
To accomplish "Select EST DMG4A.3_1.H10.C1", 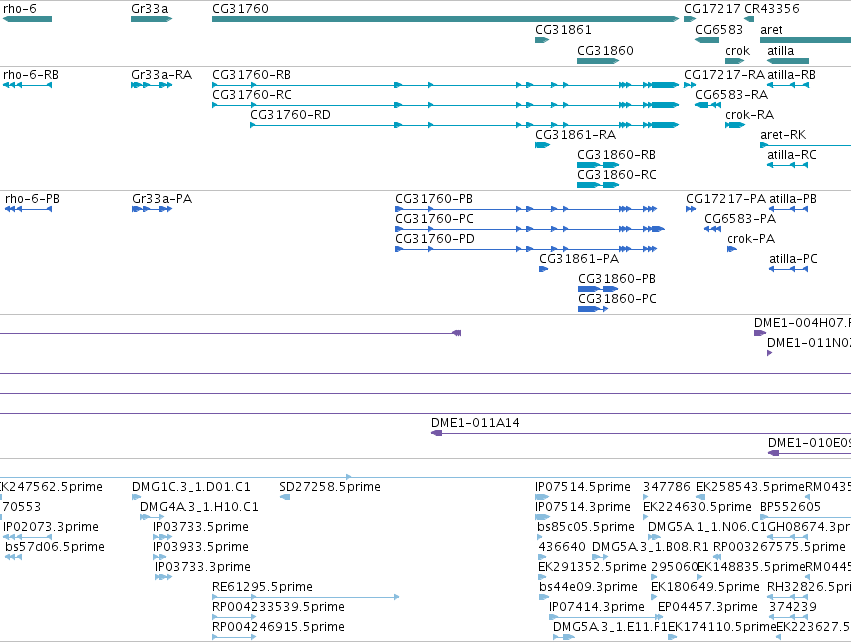I will [199, 507].
